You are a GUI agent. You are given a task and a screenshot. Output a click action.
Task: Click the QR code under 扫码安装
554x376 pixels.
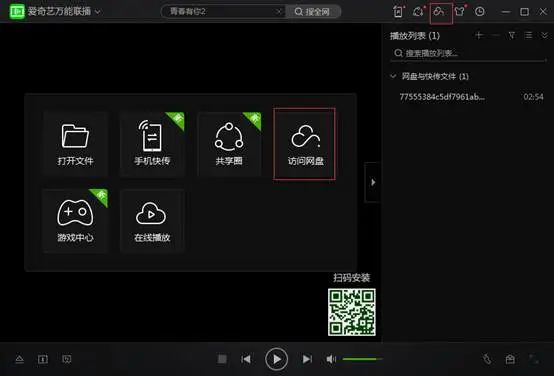[352, 312]
